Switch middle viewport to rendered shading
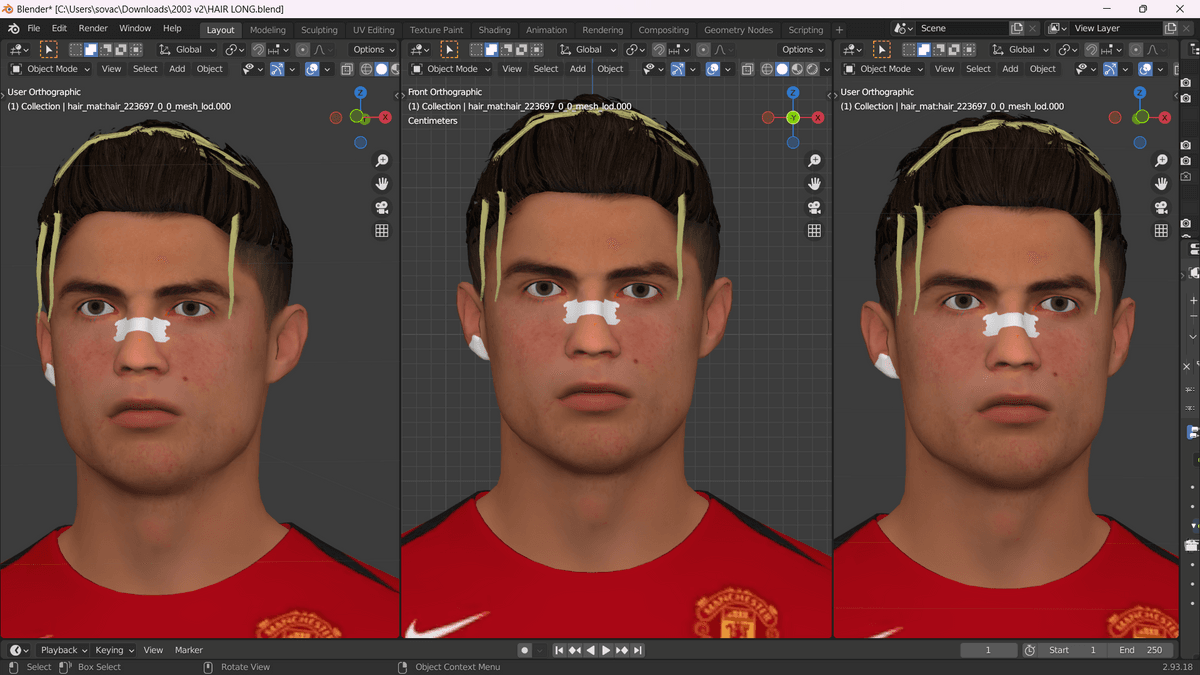Screen dimensions: 1200x675 (812, 69)
